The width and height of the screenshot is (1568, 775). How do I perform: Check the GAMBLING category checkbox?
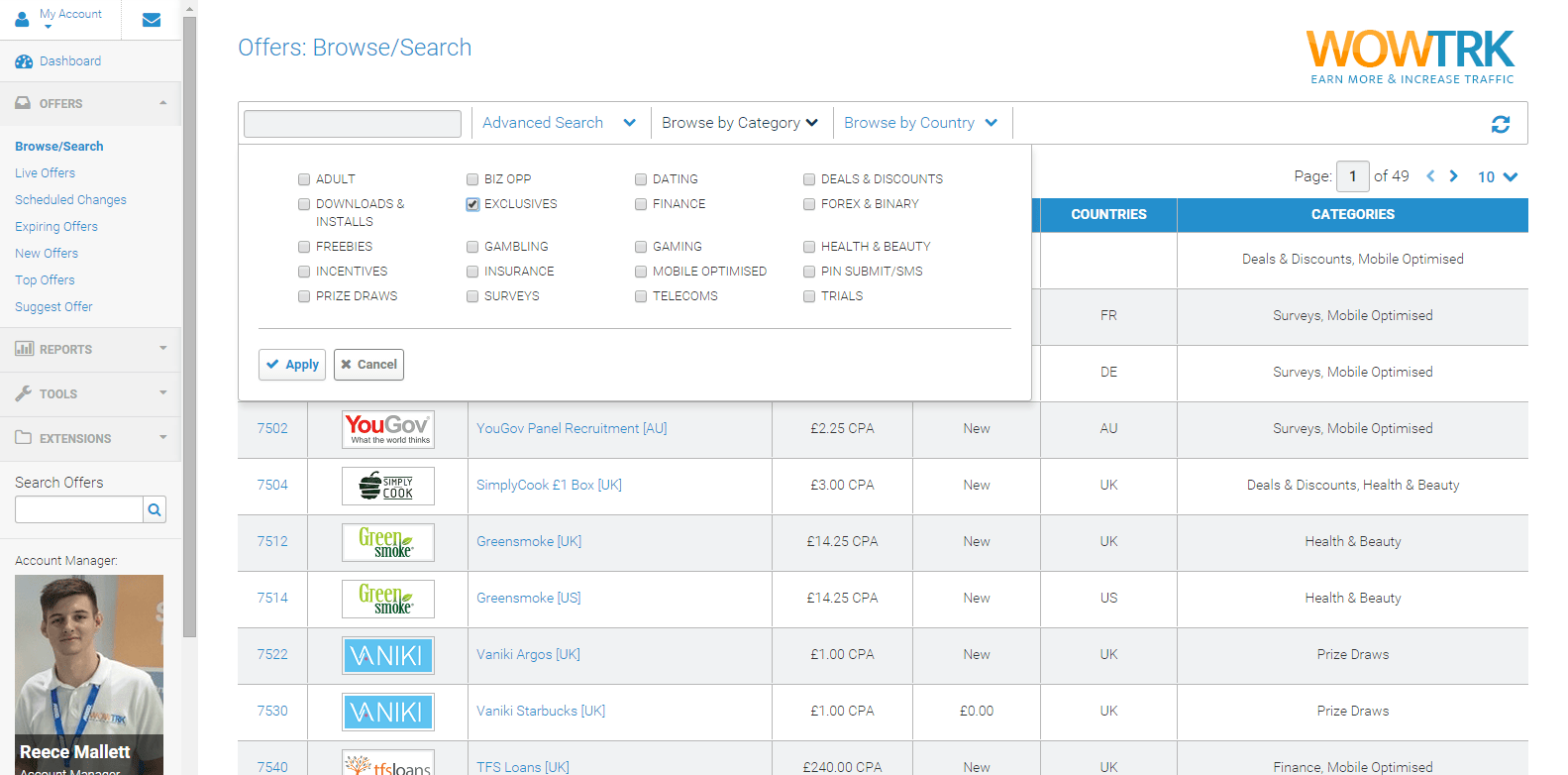tap(472, 247)
